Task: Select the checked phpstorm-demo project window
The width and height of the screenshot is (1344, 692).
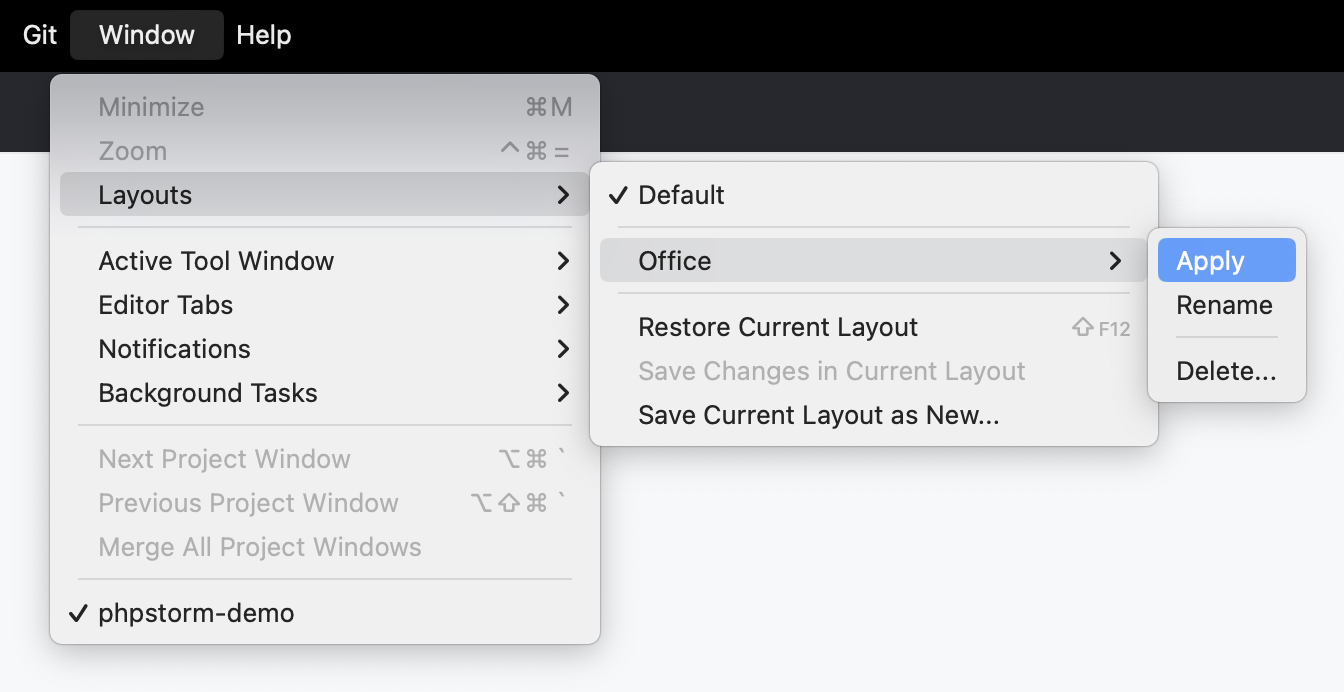Action: tap(196, 613)
